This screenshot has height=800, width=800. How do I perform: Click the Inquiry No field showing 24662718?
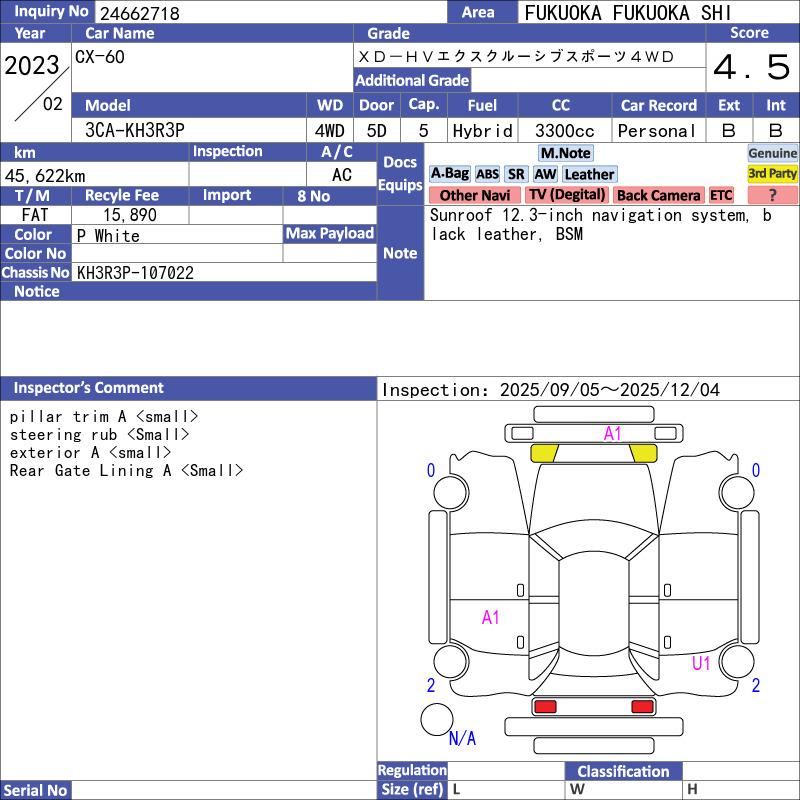pyautogui.click(x=270, y=13)
